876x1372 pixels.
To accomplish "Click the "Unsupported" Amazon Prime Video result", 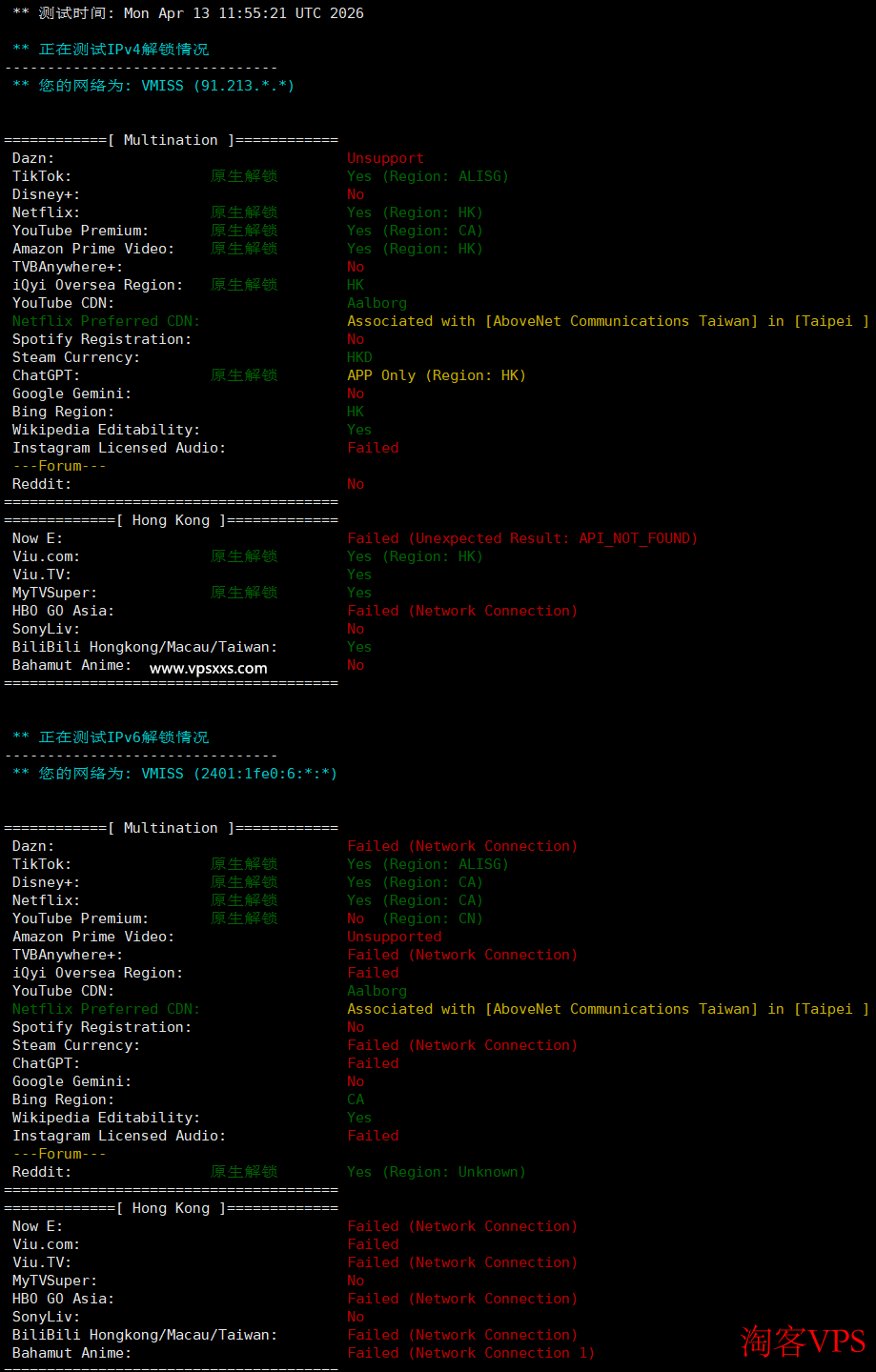I will pos(394,937).
